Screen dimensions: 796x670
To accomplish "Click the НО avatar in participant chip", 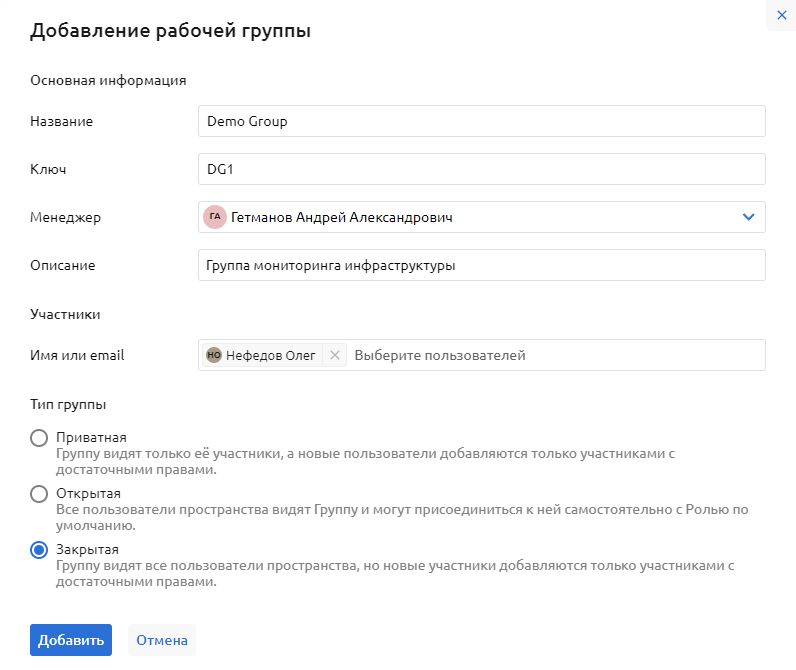I will (213, 355).
